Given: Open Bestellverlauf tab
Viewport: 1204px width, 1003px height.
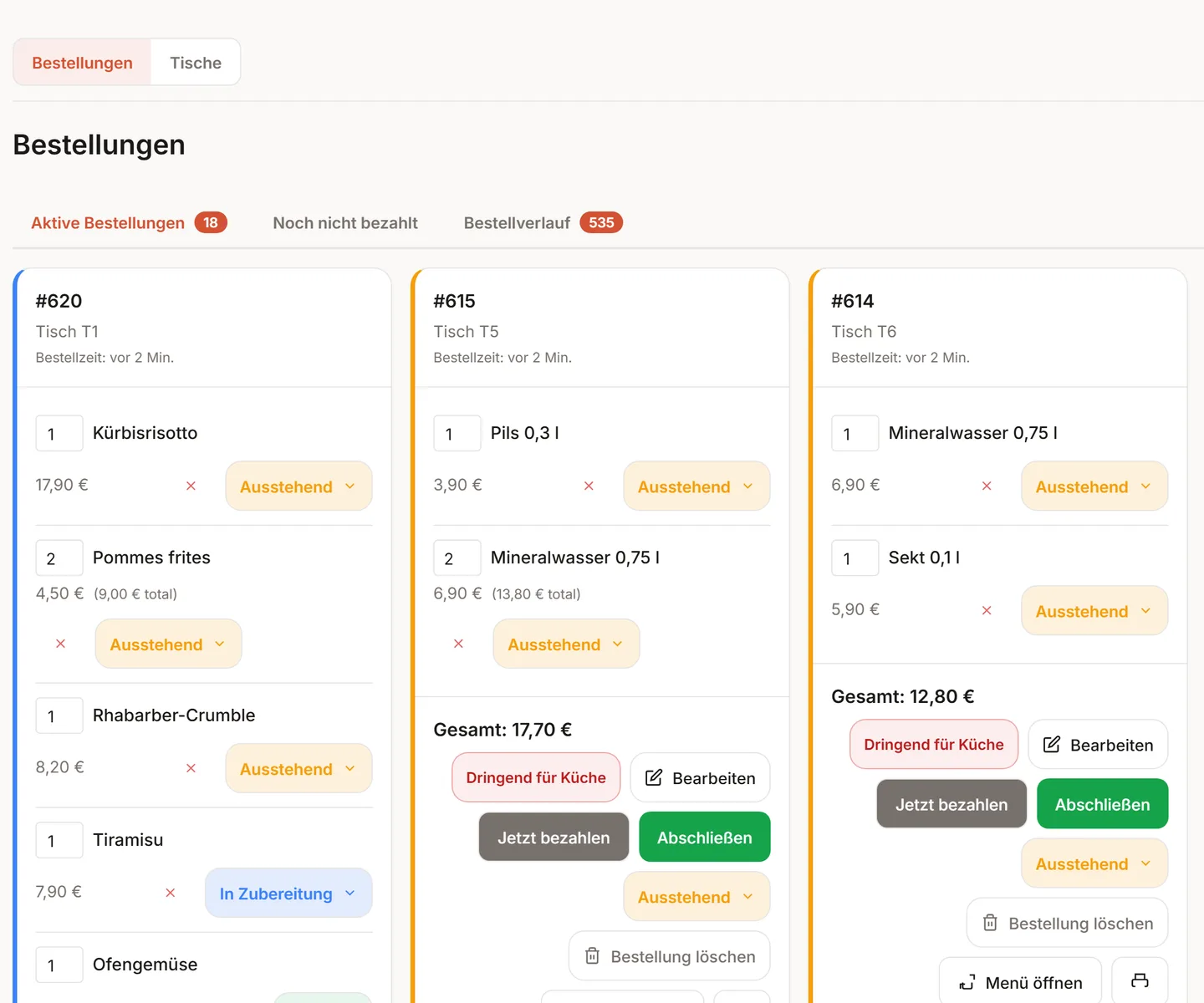Looking at the screenshot, I should pos(543,222).
